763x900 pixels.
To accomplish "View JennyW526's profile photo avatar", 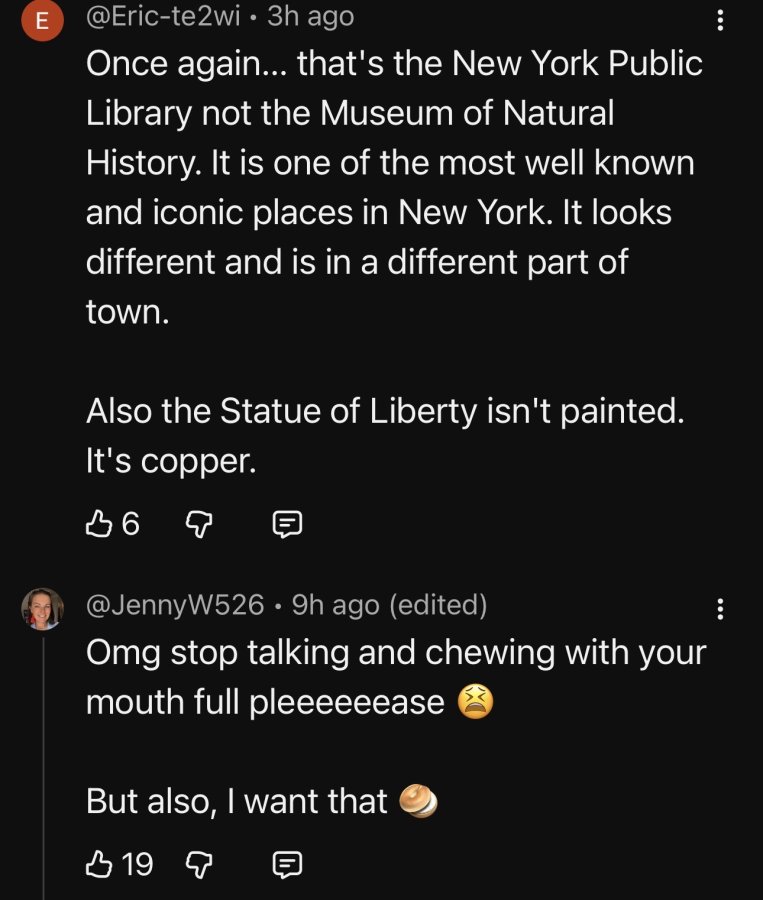I will [42, 608].
